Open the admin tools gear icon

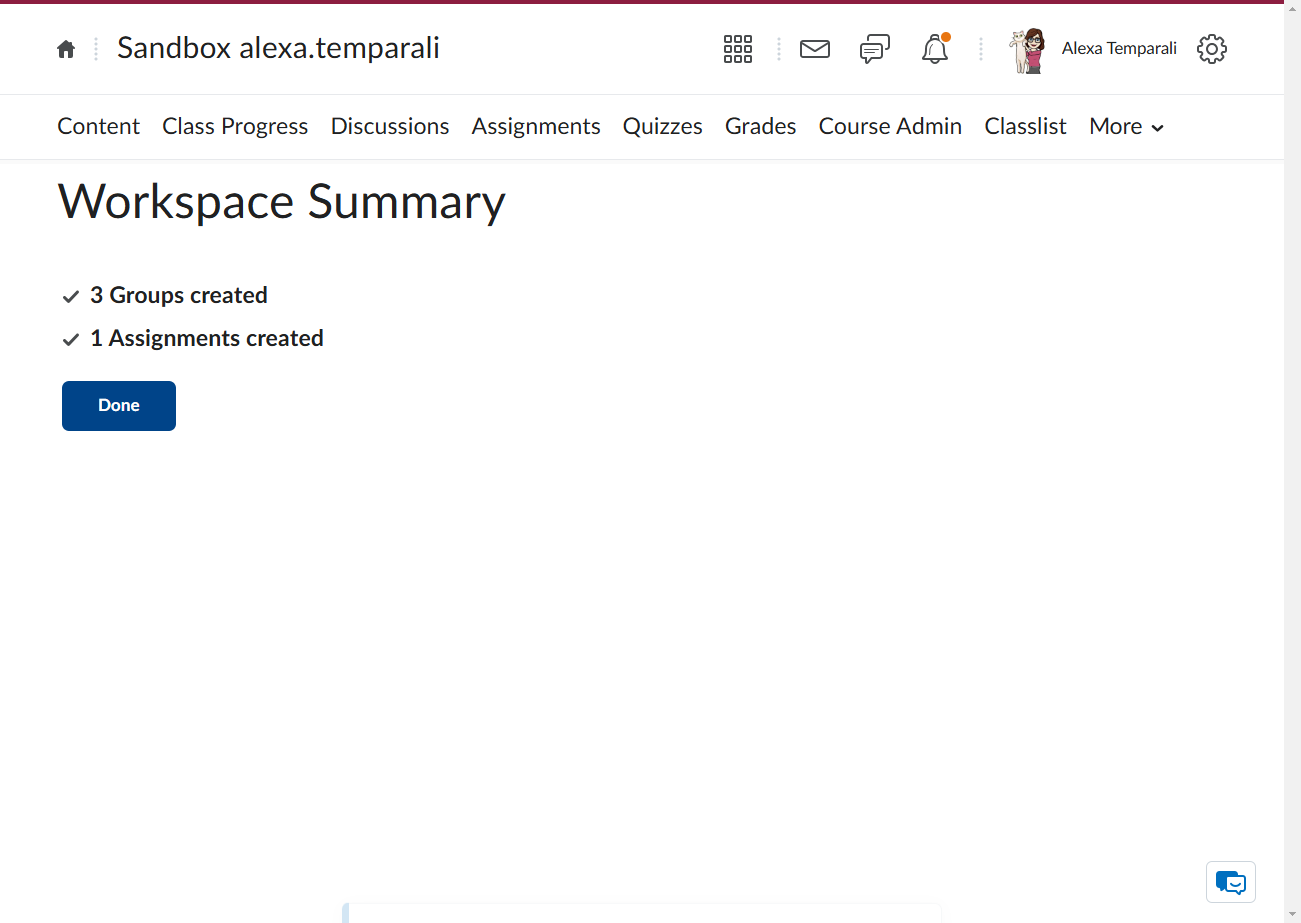[x=1212, y=49]
